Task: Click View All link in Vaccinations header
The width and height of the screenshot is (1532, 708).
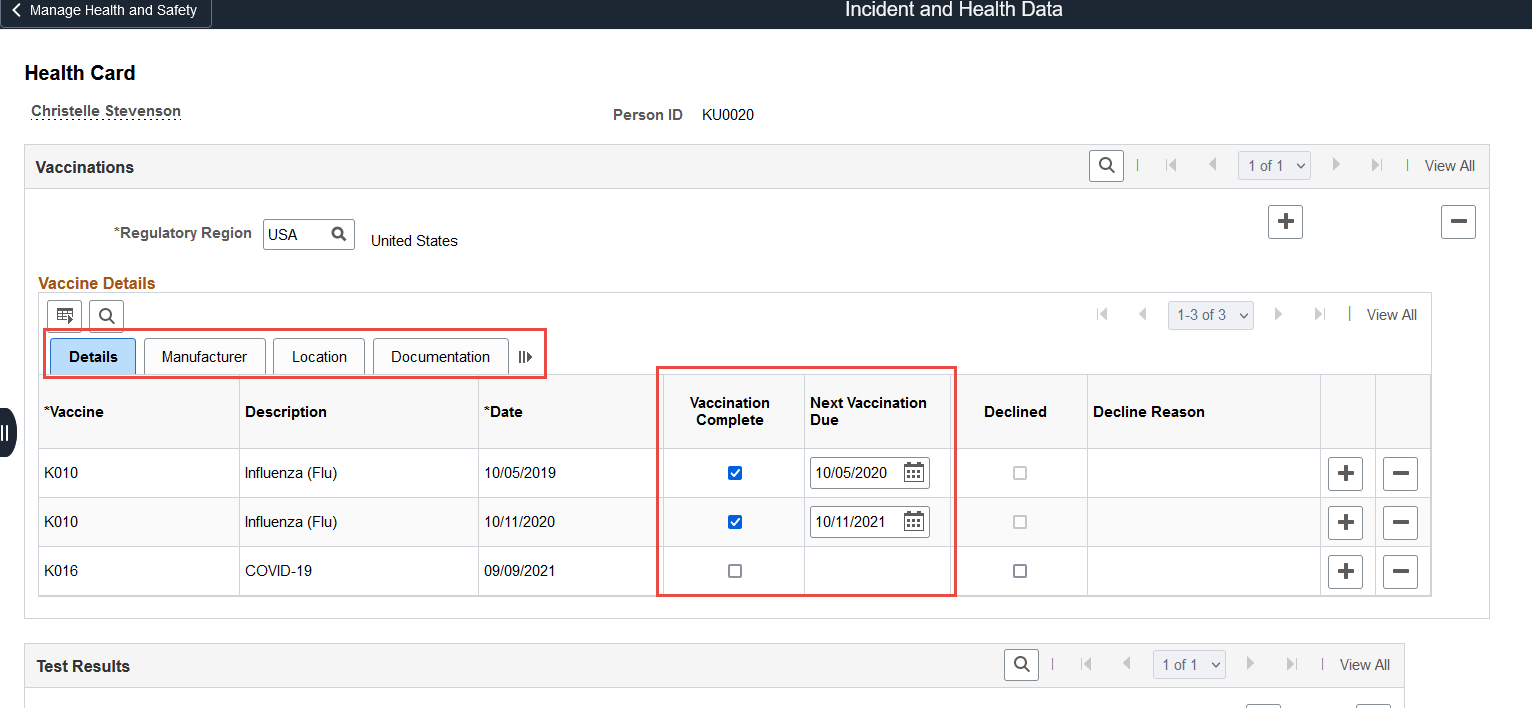Action: coord(1449,166)
